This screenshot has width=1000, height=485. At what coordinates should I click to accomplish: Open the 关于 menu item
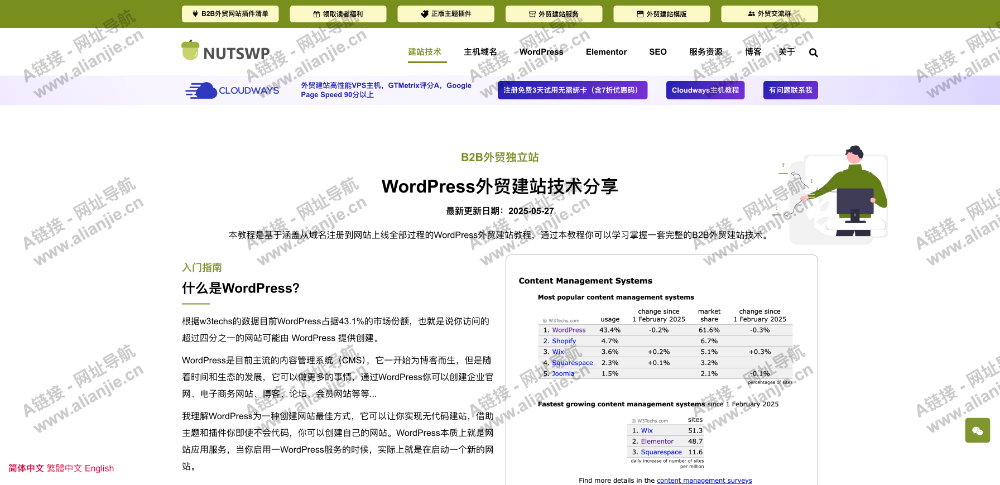click(787, 52)
